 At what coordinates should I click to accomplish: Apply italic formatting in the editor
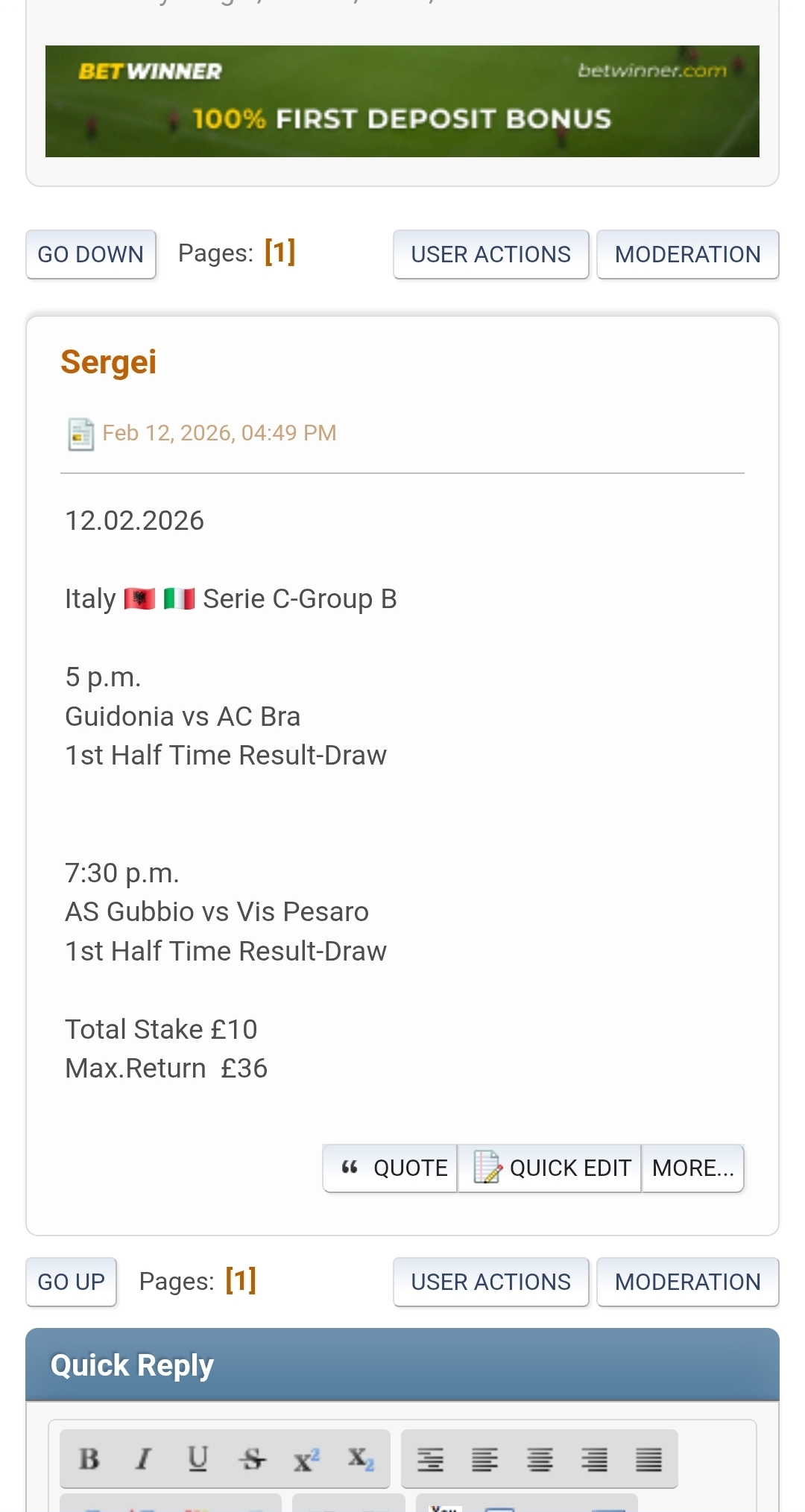[x=143, y=1458]
